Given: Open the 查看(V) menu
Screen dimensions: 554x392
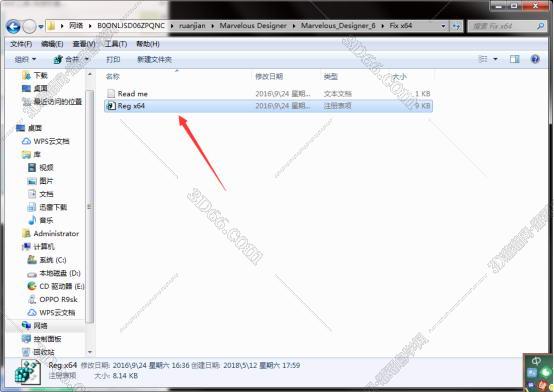Looking at the screenshot, I should pos(84,44).
